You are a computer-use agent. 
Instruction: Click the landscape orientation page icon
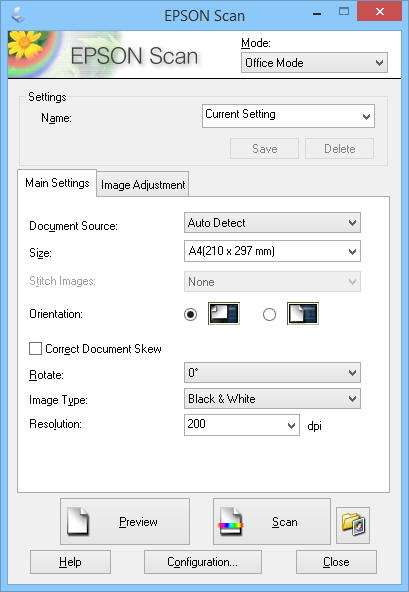[224, 313]
